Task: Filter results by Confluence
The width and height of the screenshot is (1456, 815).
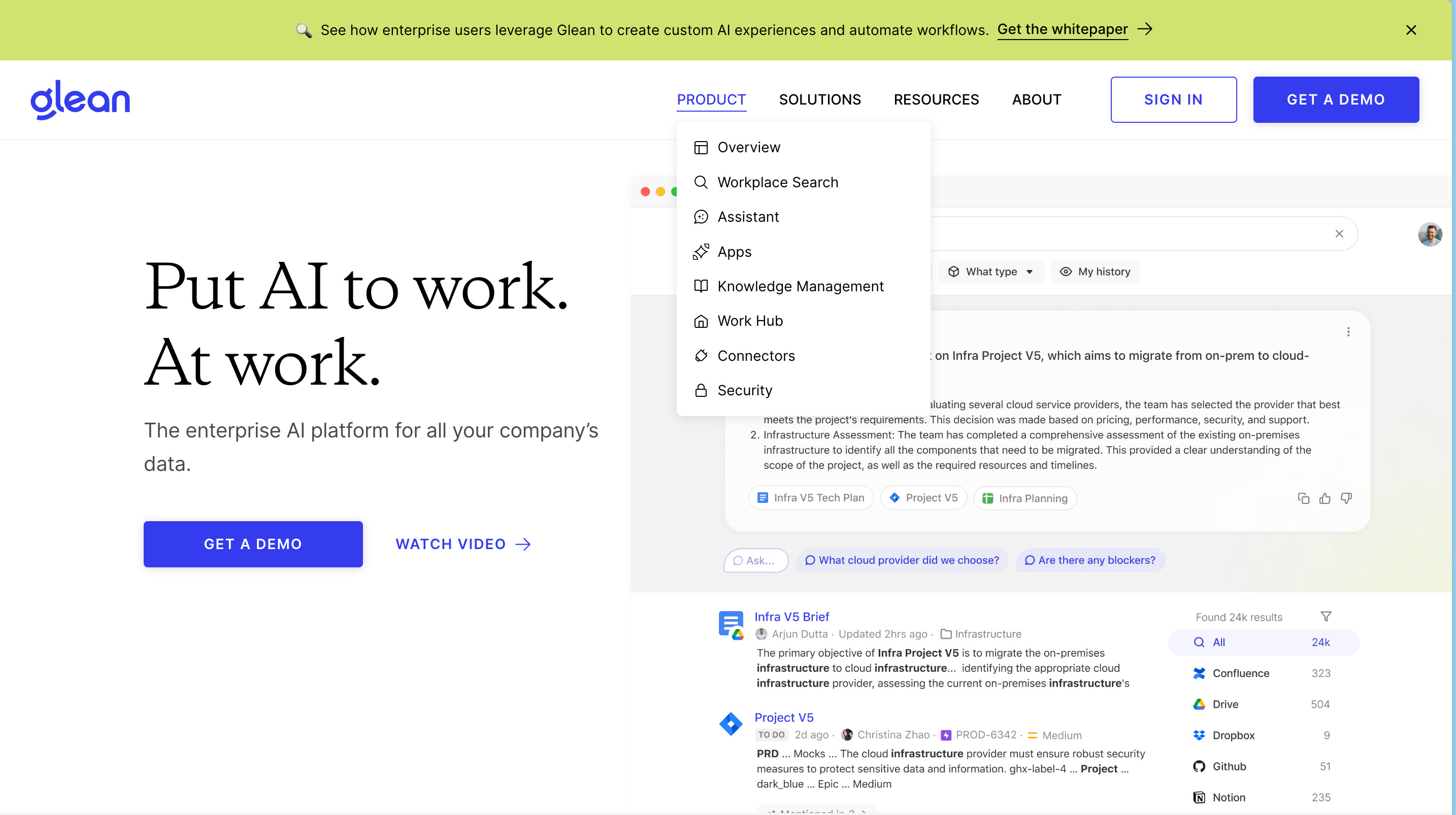Action: pos(1263,674)
